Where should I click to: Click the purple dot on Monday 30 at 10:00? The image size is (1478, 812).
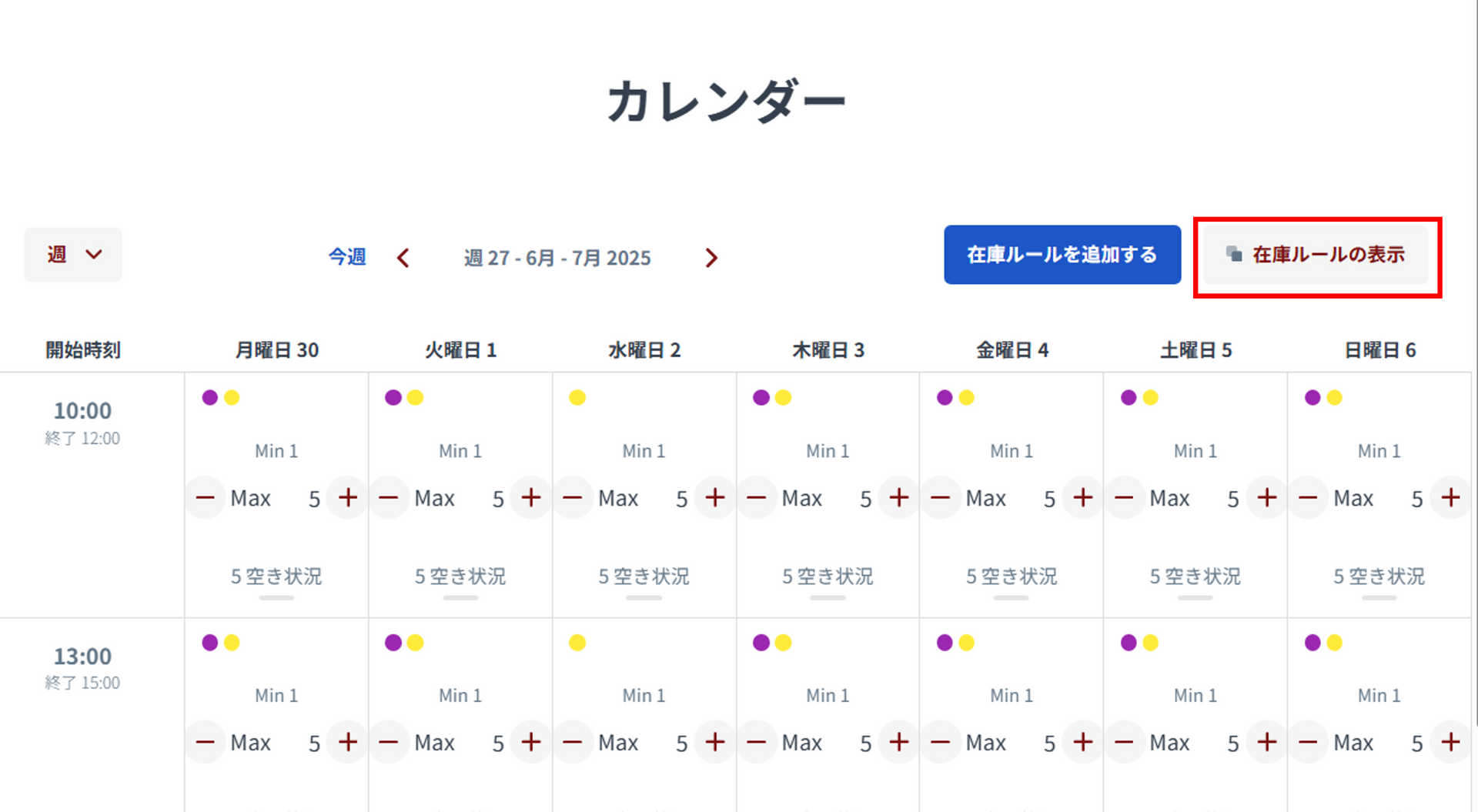click(209, 398)
